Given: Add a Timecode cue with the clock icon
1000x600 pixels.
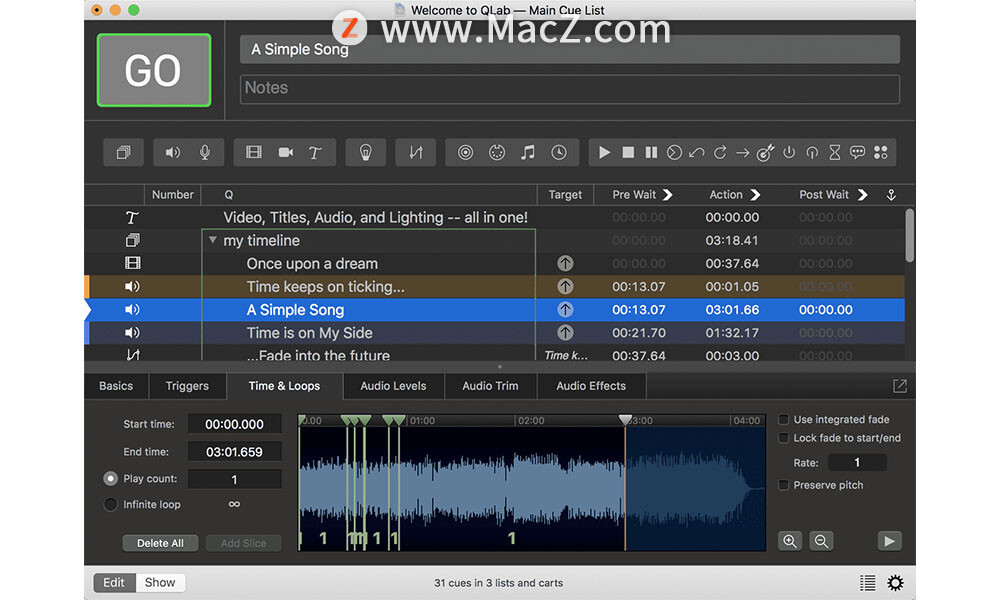Looking at the screenshot, I should point(559,152).
